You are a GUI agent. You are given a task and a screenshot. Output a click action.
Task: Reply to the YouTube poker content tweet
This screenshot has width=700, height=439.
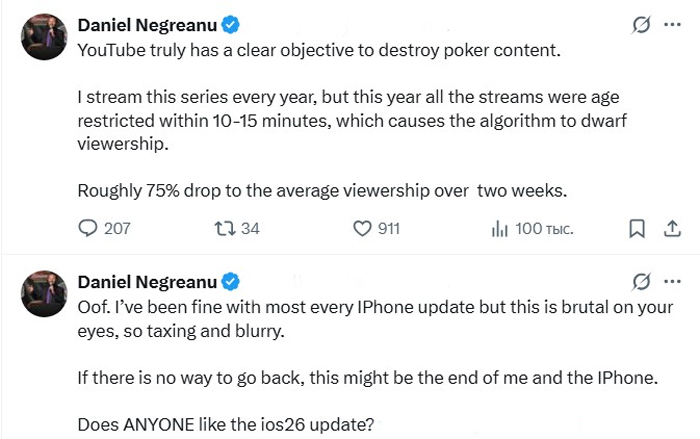(x=89, y=229)
